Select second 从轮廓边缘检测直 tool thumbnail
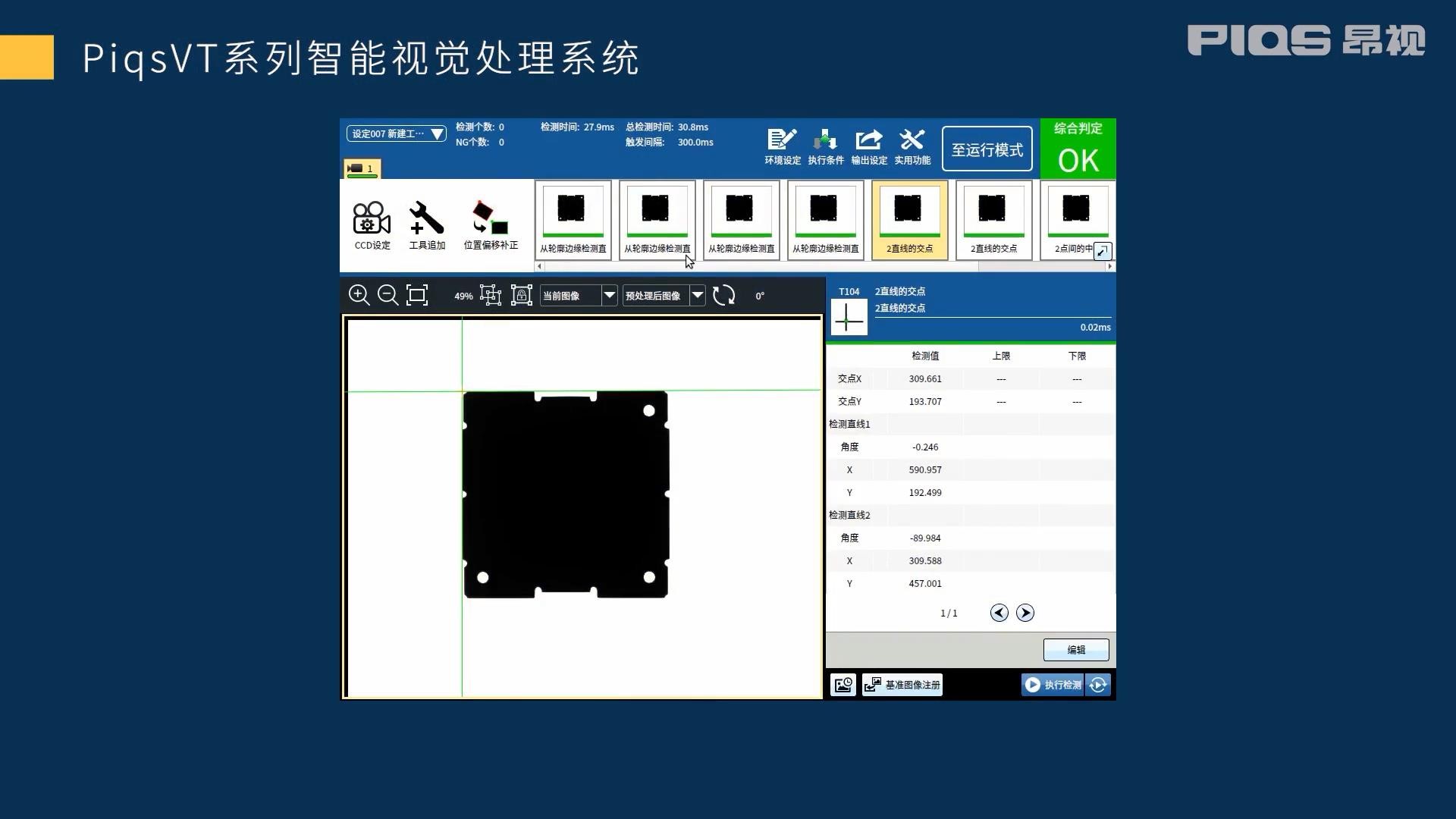The height and width of the screenshot is (819, 1456). pyautogui.click(x=657, y=220)
